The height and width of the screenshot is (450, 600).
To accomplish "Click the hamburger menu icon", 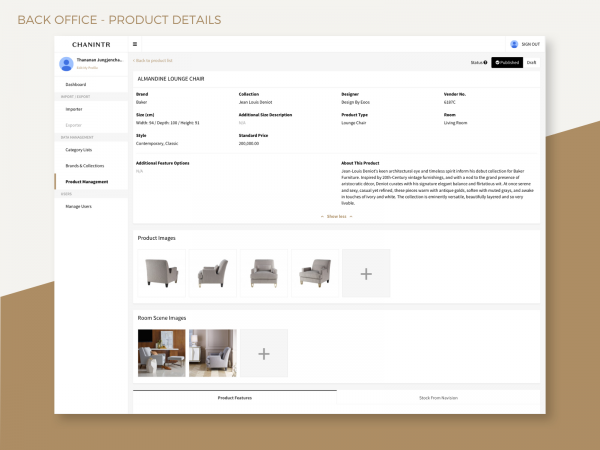I will [135, 44].
